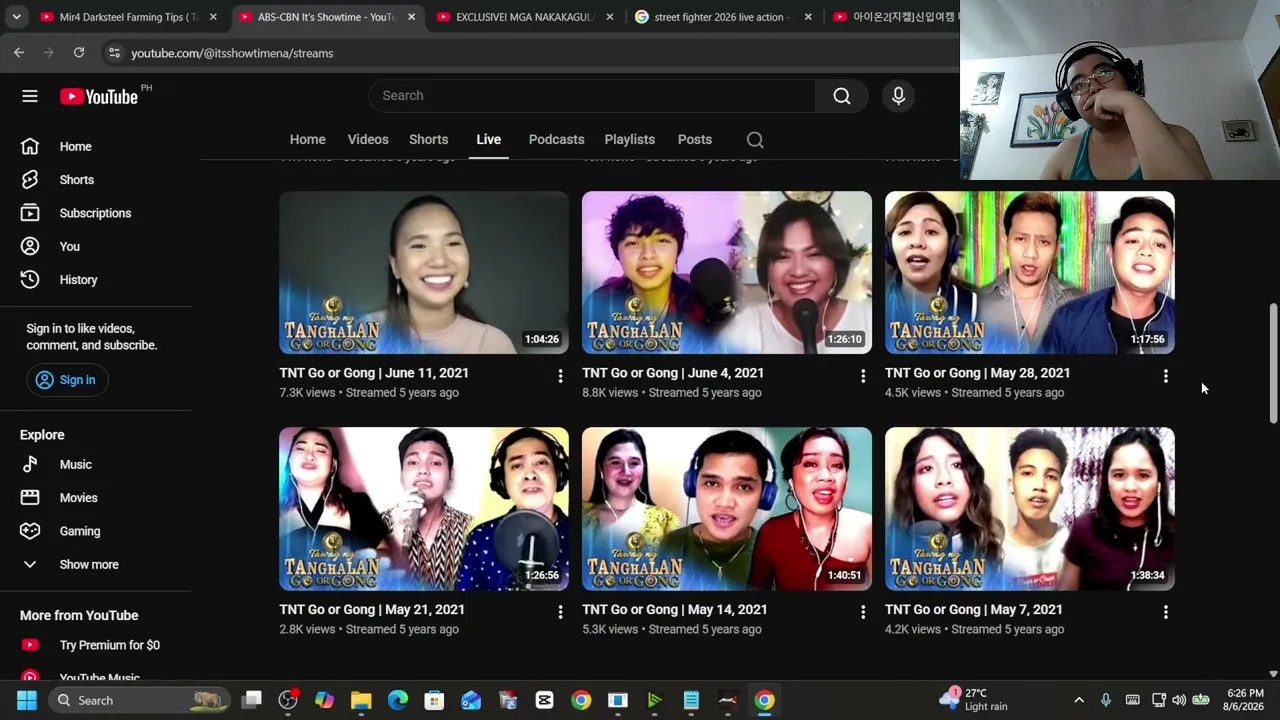Start voice search with the microphone icon
This screenshot has width=1280, height=720.
[898, 96]
